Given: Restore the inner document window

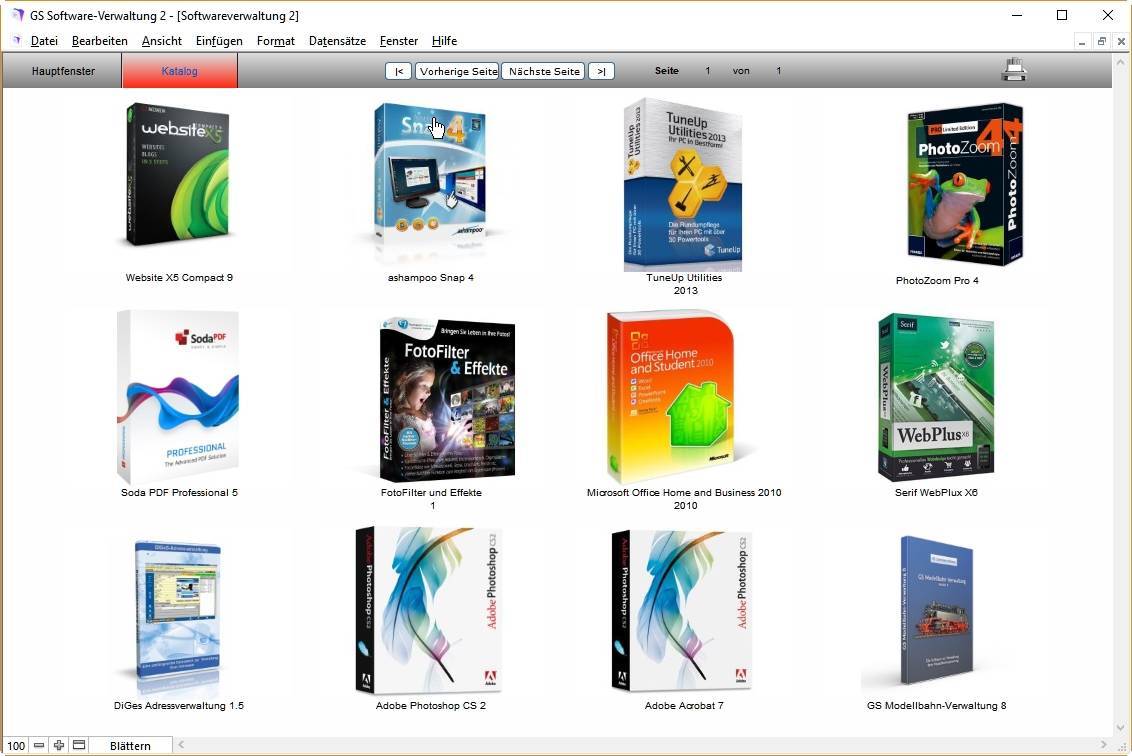Looking at the screenshot, I should pyautogui.click(x=1101, y=41).
